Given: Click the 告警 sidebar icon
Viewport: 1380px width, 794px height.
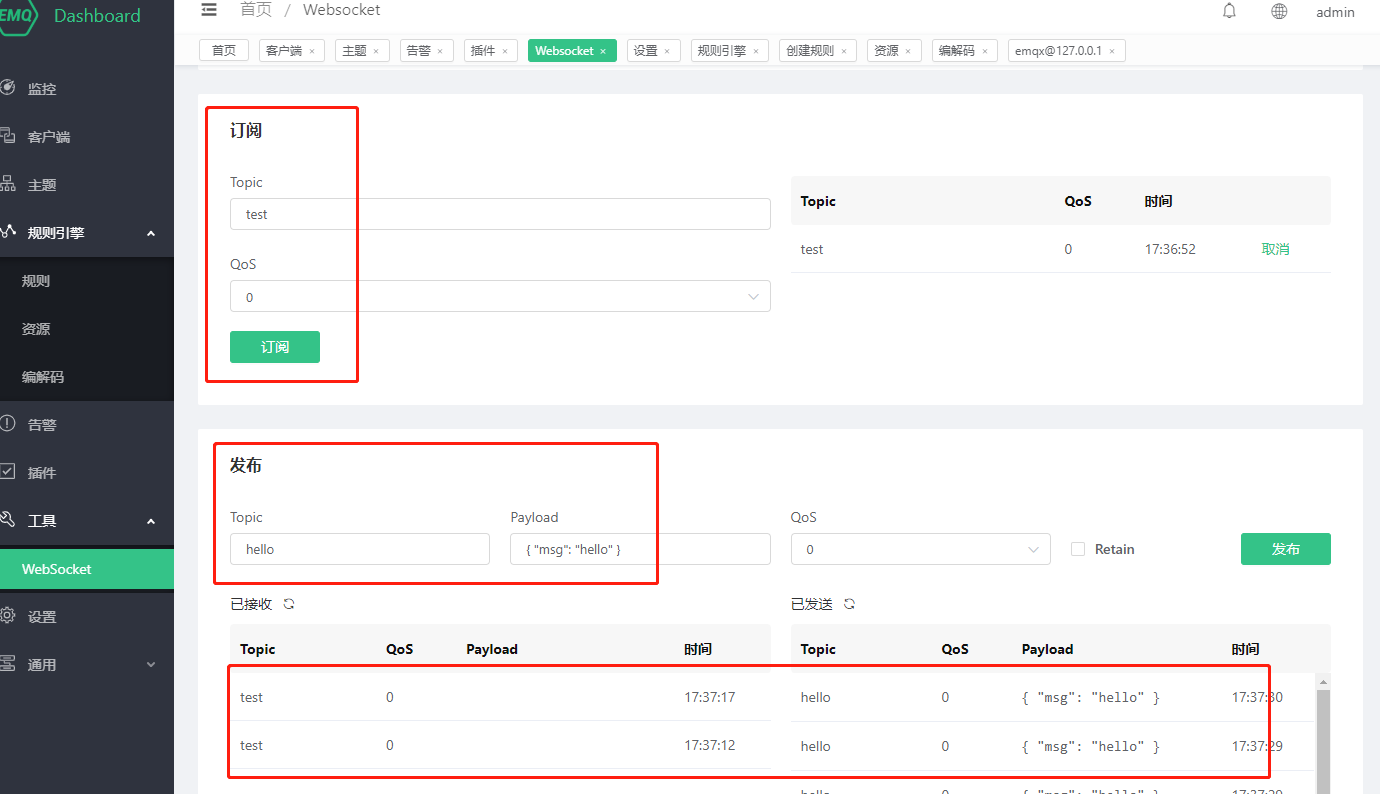Looking at the screenshot, I should 7,424.
